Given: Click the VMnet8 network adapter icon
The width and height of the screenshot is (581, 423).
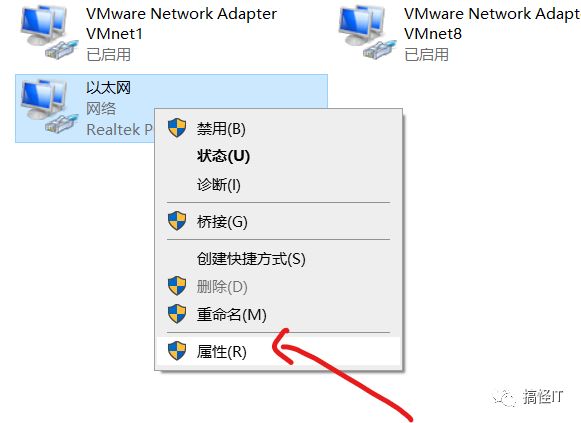Looking at the screenshot, I should tap(367, 32).
